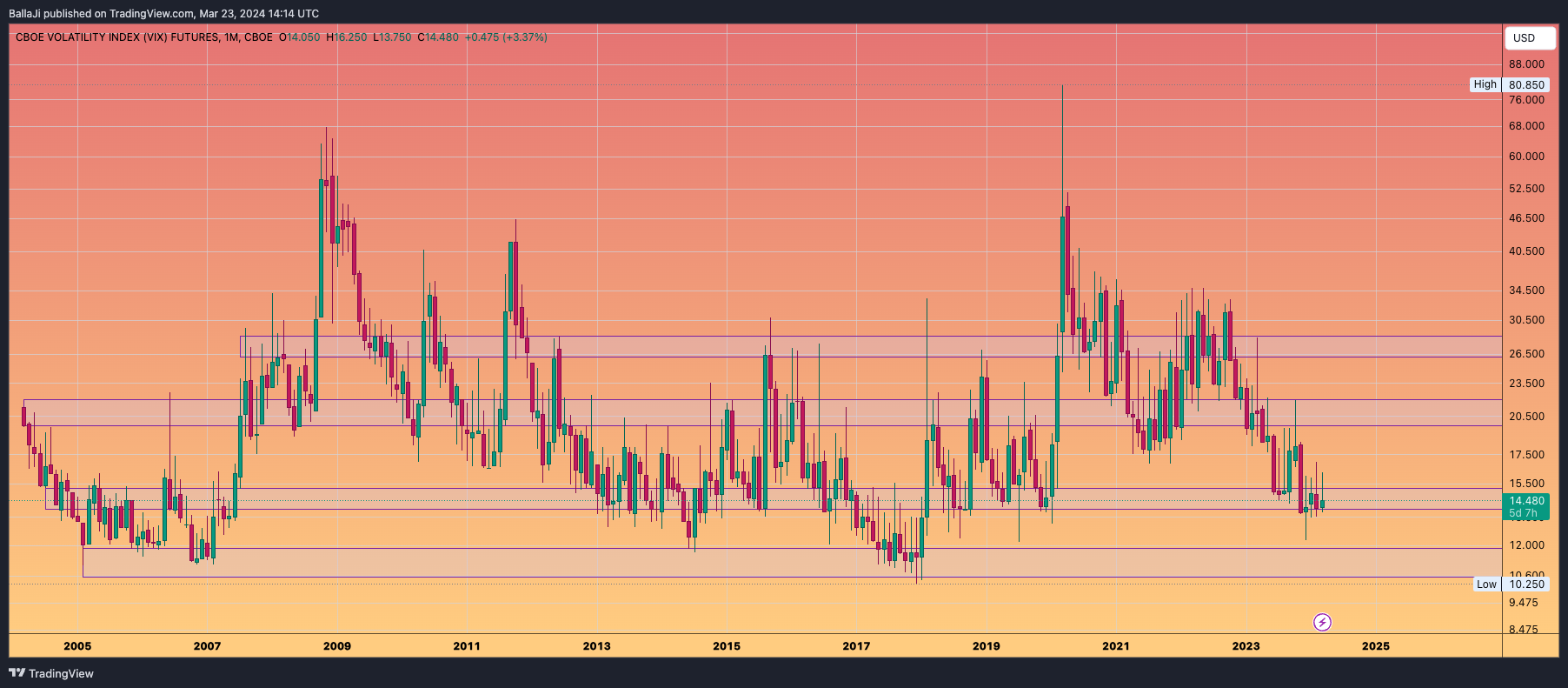Image resolution: width=1568 pixels, height=688 pixels.
Task: Click the 2019 label on time axis
Action: pyautogui.click(x=986, y=645)
